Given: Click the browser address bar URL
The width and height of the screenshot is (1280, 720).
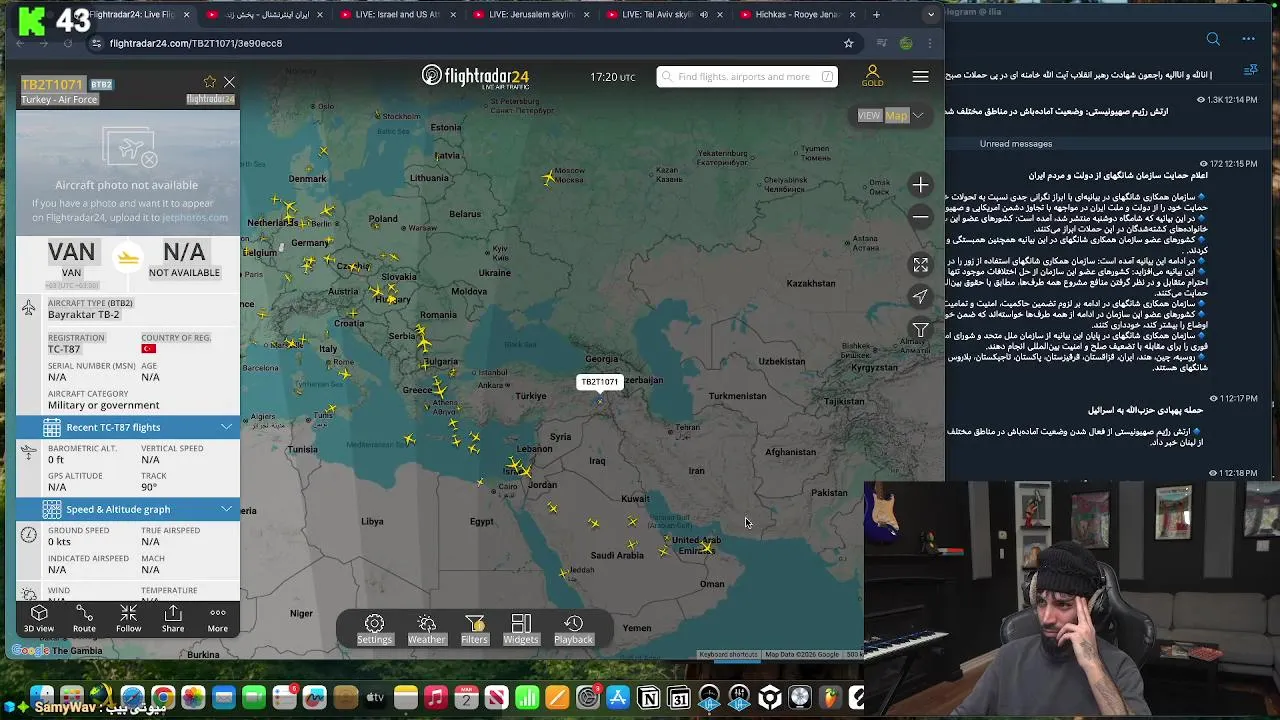Looking at the screenshot, I should tap(196, 43).
